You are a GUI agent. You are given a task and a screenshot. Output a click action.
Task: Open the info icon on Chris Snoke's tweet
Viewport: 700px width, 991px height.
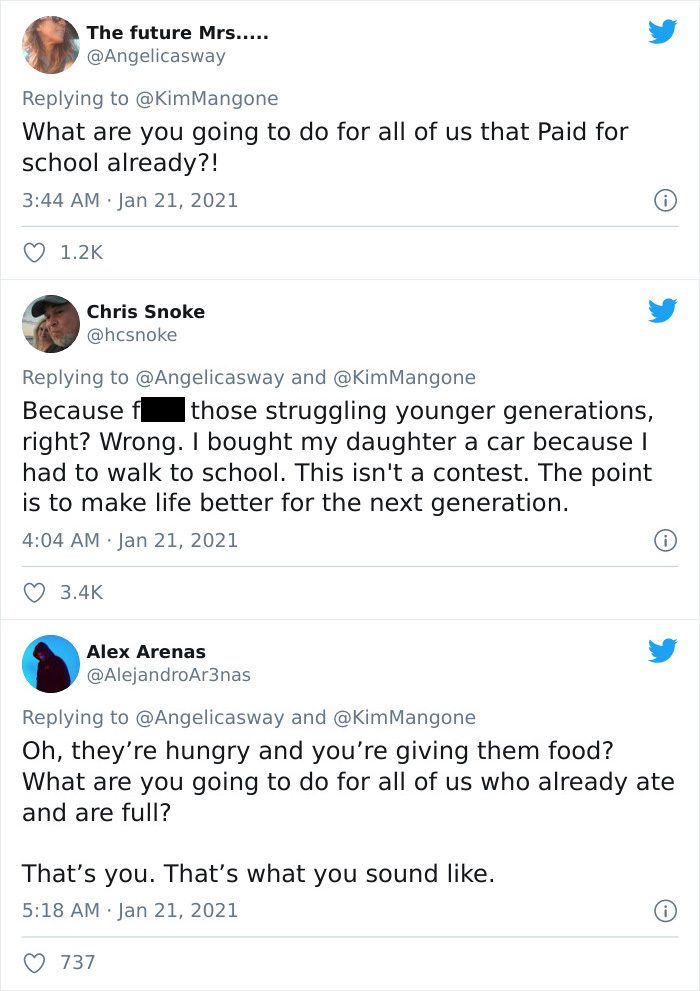pyautogui.click(x=667, y=542)
